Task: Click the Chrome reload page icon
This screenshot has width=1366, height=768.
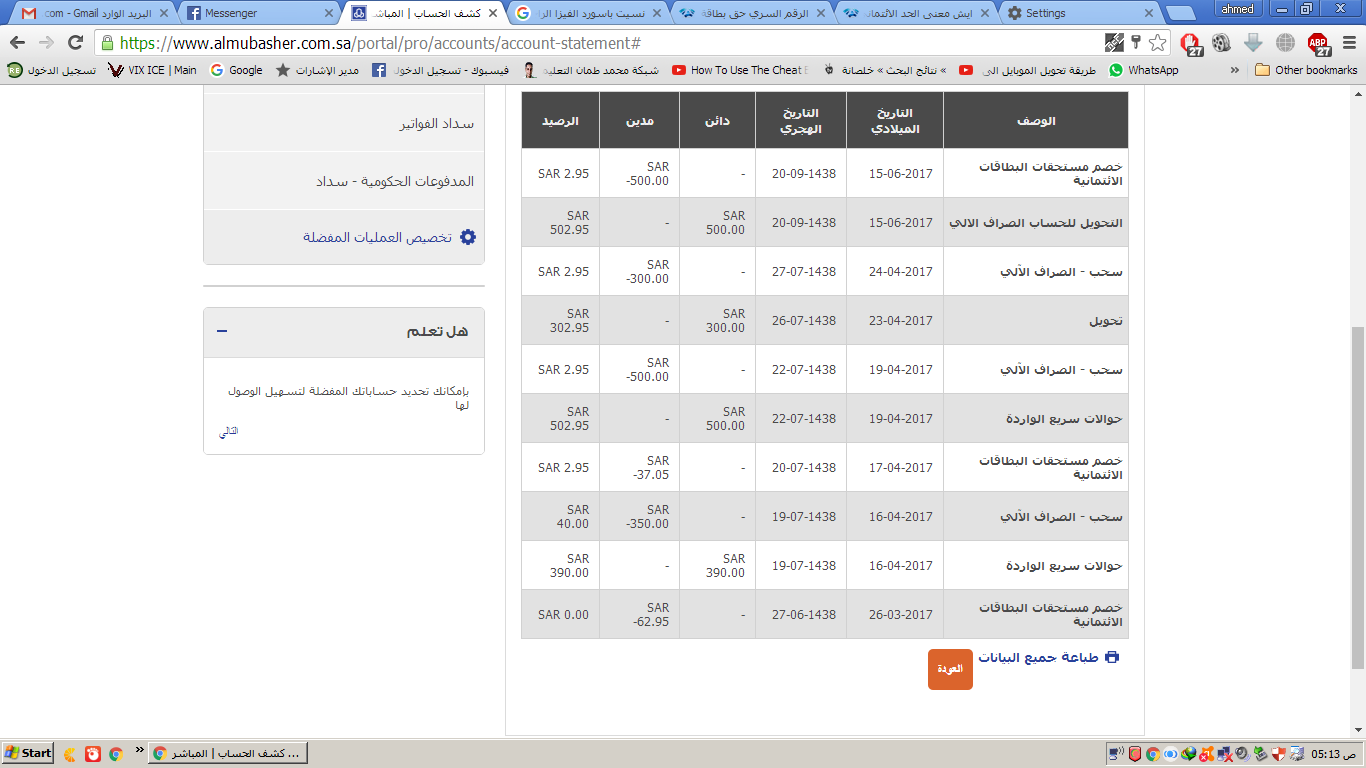Action: (75, 43)
